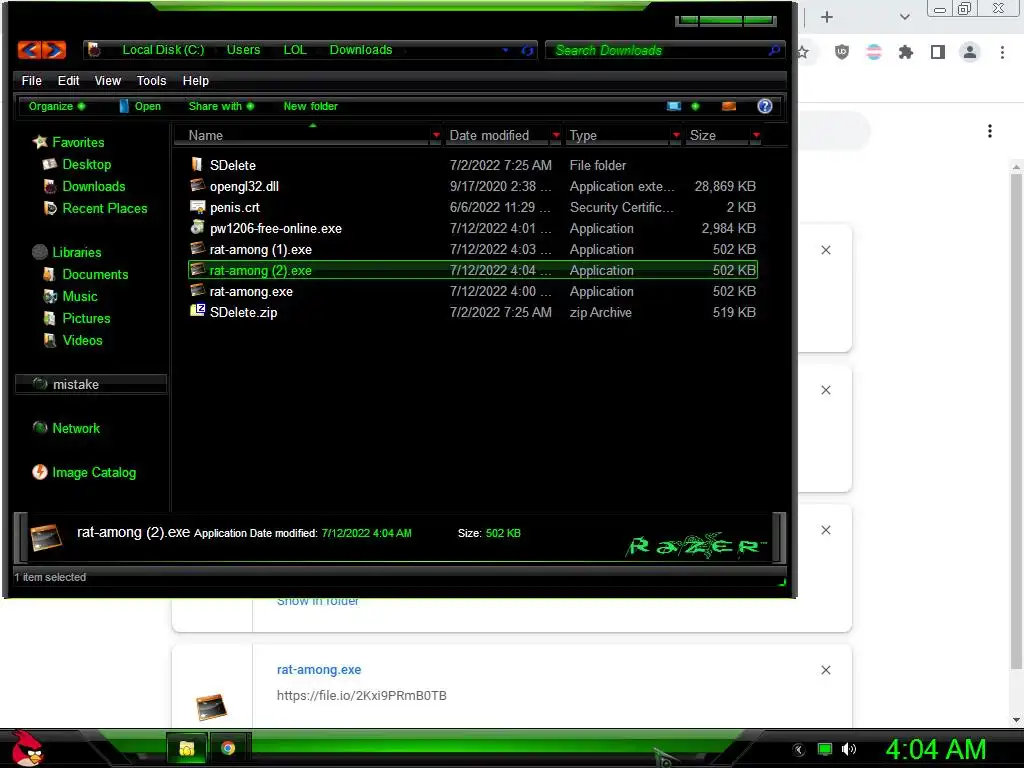Screen dimensions: 1024x768
Task: Click the SDelete folder icon
Action: coord(197,165)
